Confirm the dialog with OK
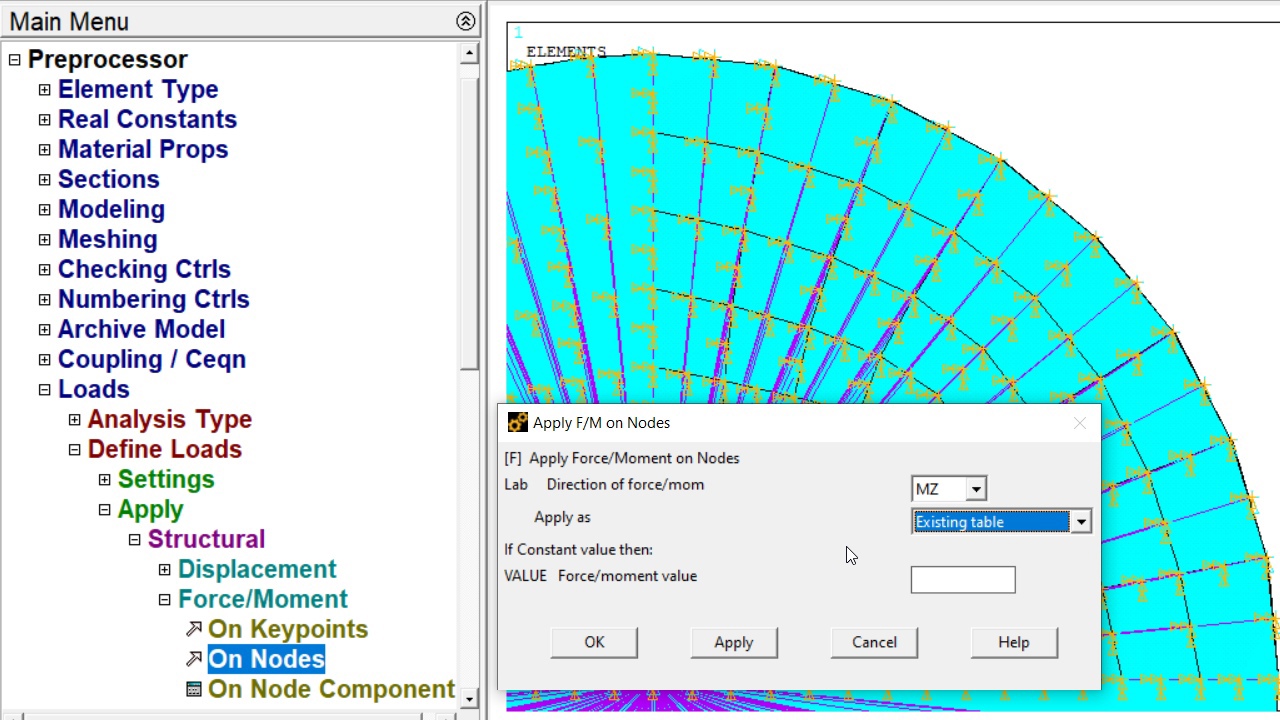The image size is (1280, 720). click(594, 642)
